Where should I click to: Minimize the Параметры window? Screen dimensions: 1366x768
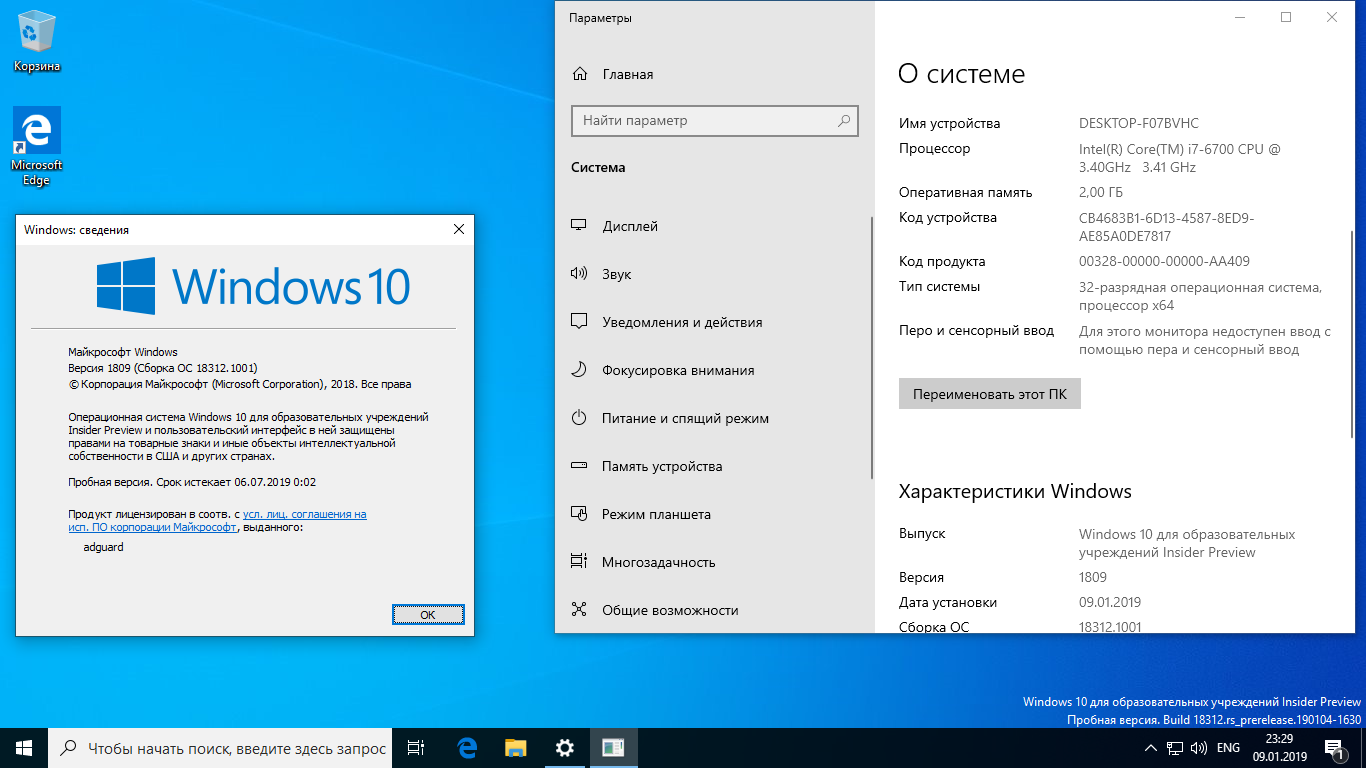(x=1240, y=17)
